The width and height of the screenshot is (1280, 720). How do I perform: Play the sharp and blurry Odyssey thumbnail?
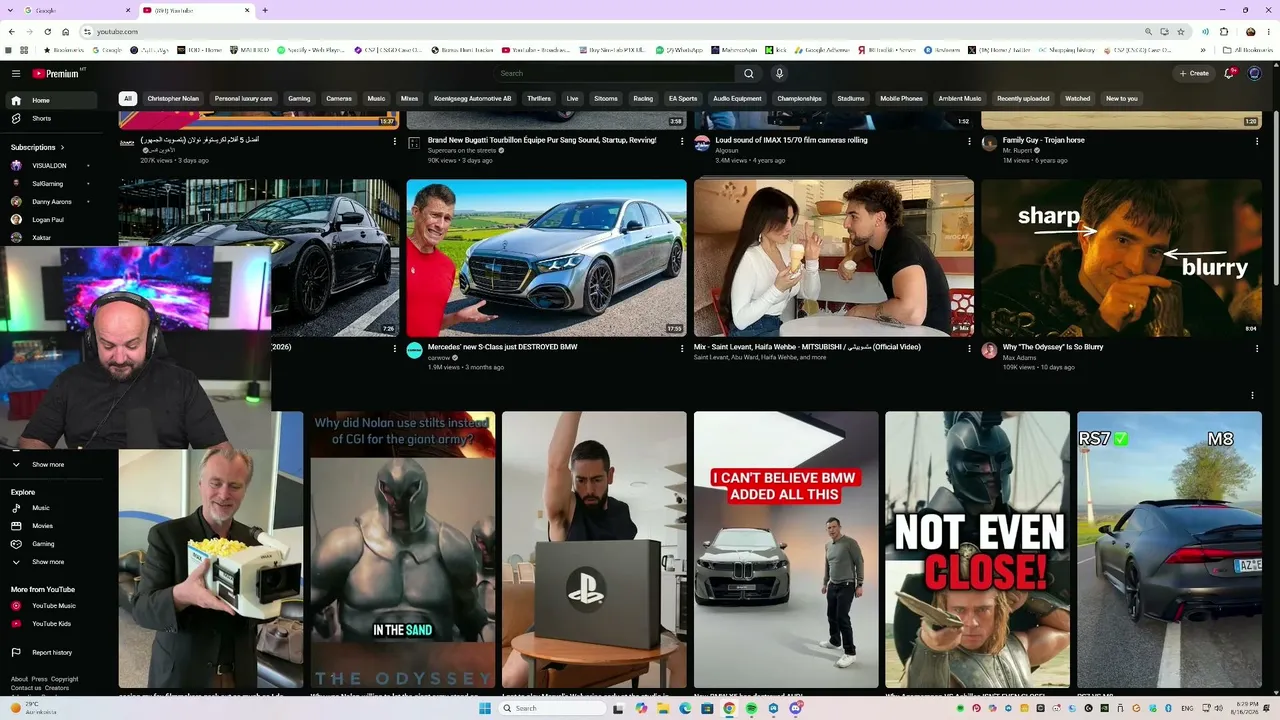(1121, 258)
